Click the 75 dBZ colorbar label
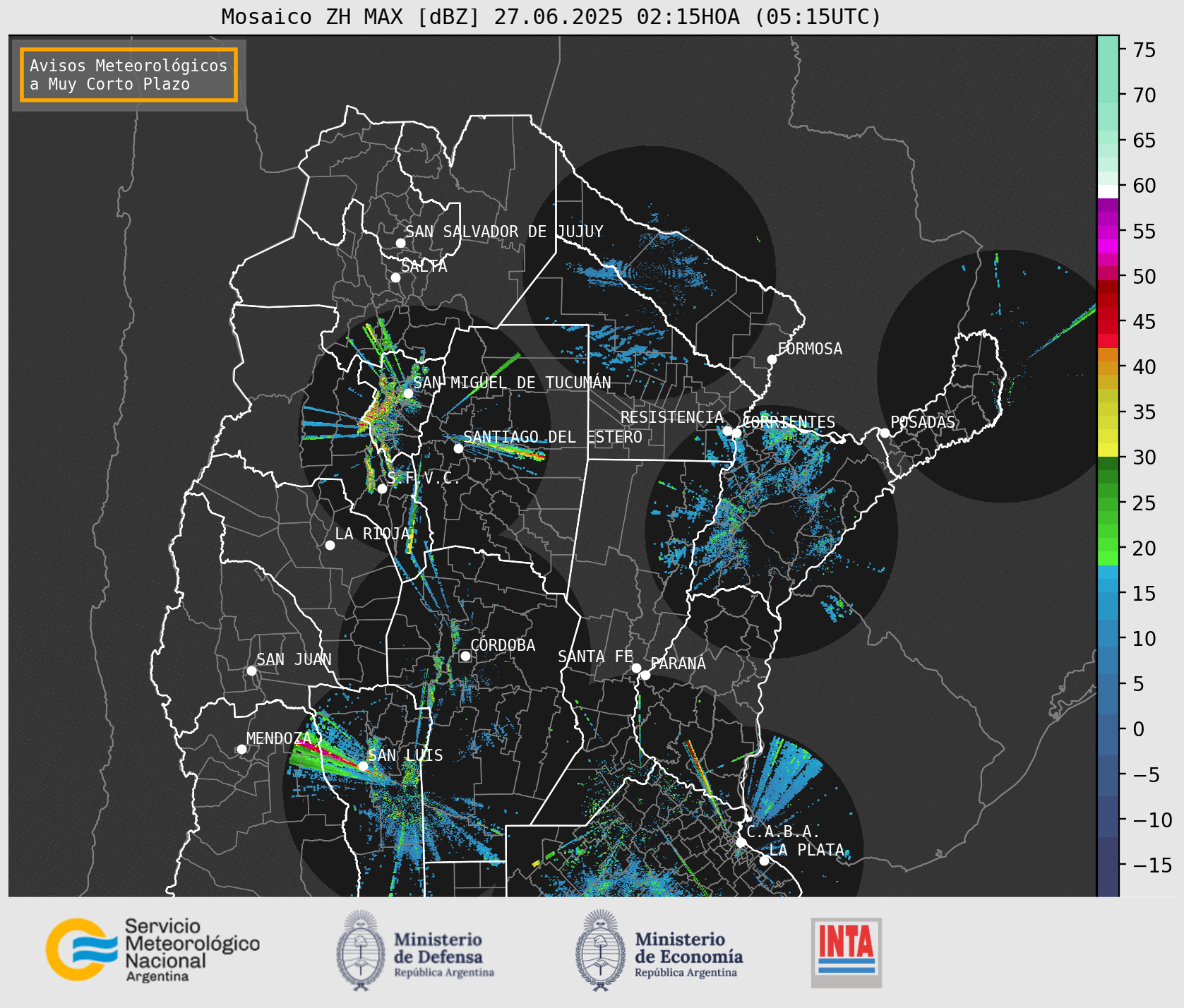Screen dimensions: 1184x1008 point(1144,50)
